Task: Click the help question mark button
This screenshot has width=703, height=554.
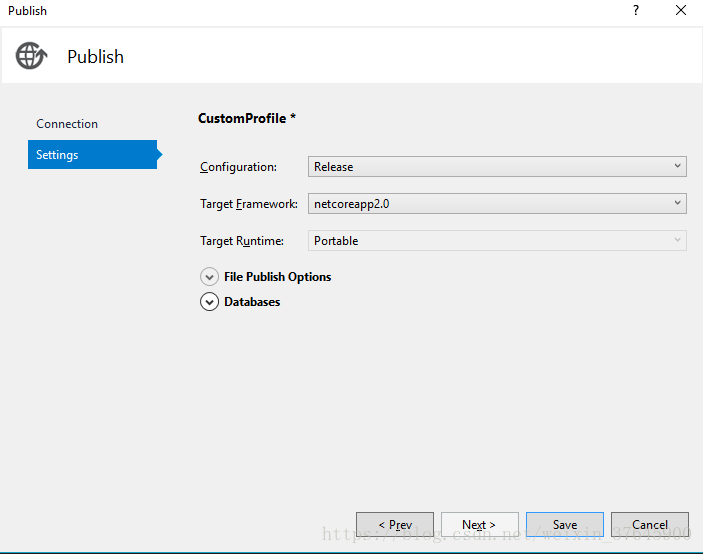Action: (x=635, y=11)
